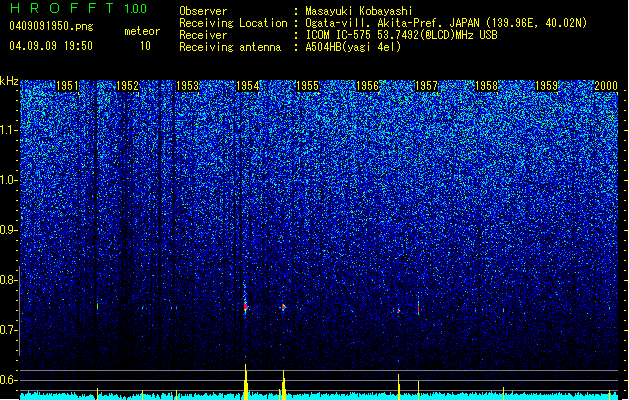Select the meteor count value 10

click(145, 46)
